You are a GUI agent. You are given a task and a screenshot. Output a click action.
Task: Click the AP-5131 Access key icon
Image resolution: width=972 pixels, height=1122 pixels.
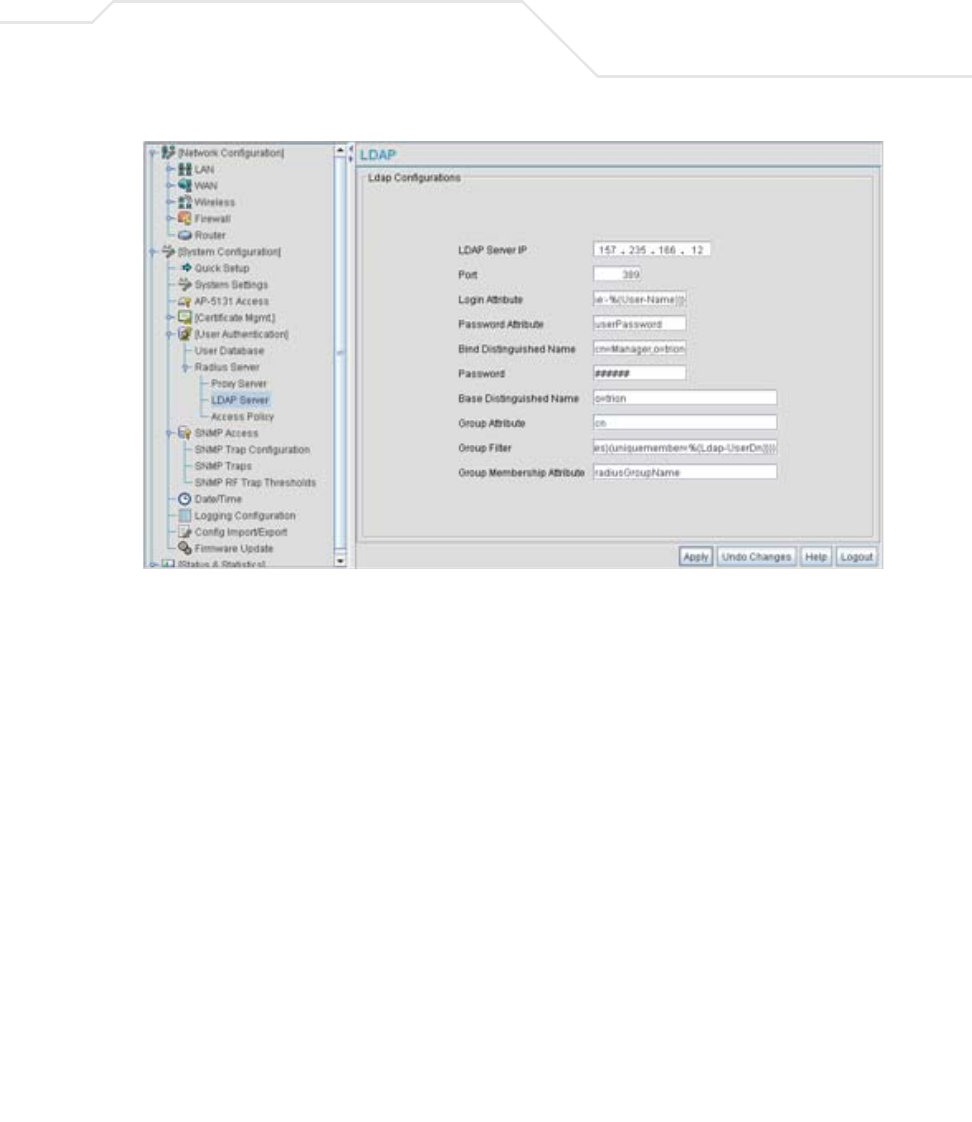tap(185, 301)
